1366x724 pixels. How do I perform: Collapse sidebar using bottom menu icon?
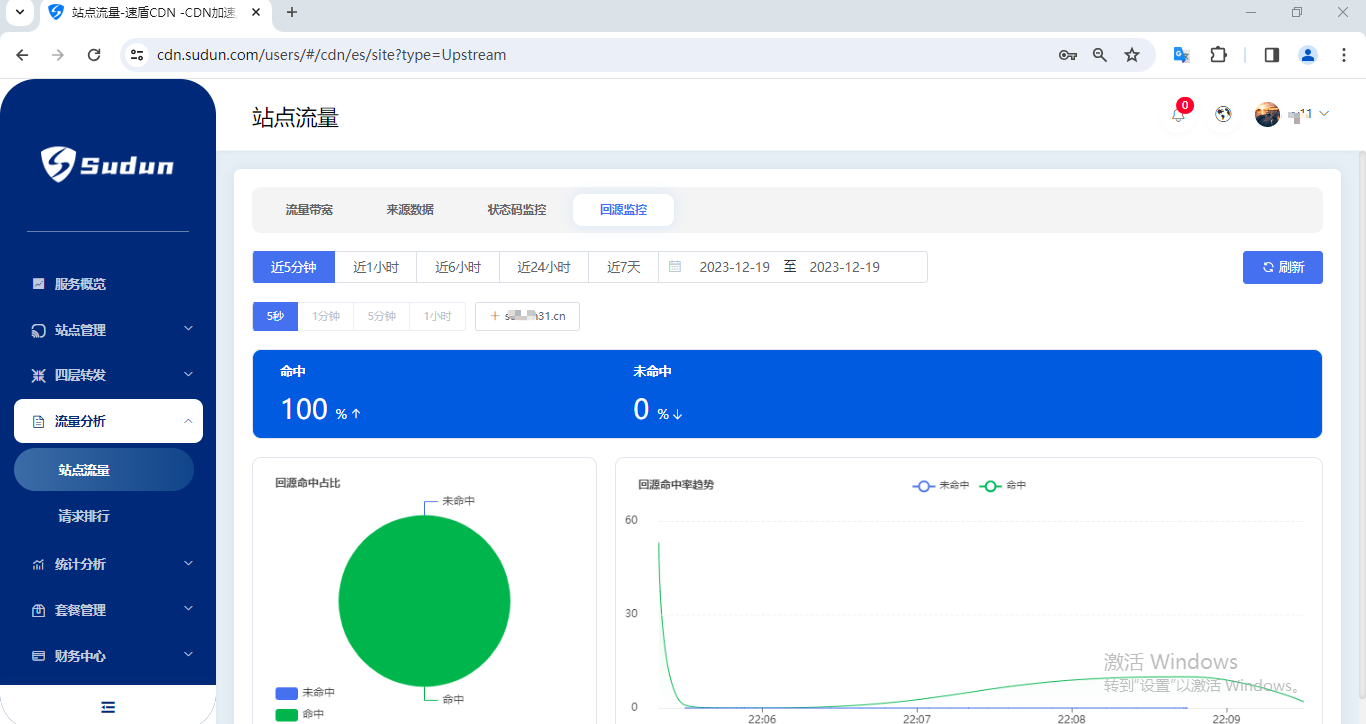click(x=108, y=707)
